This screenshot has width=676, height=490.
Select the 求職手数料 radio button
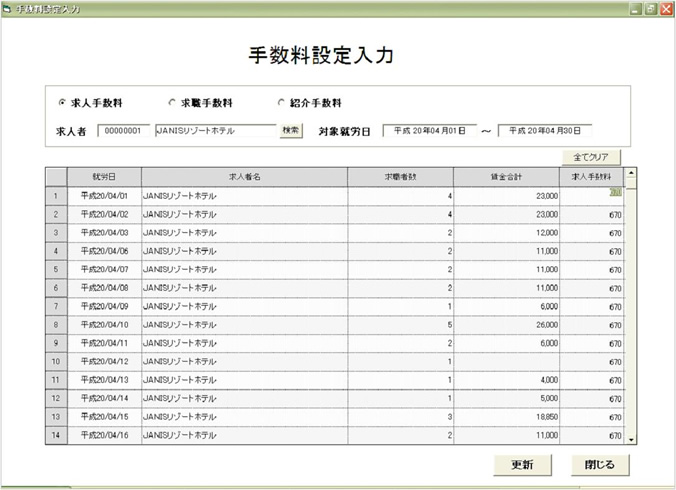(x=172, y=103)
